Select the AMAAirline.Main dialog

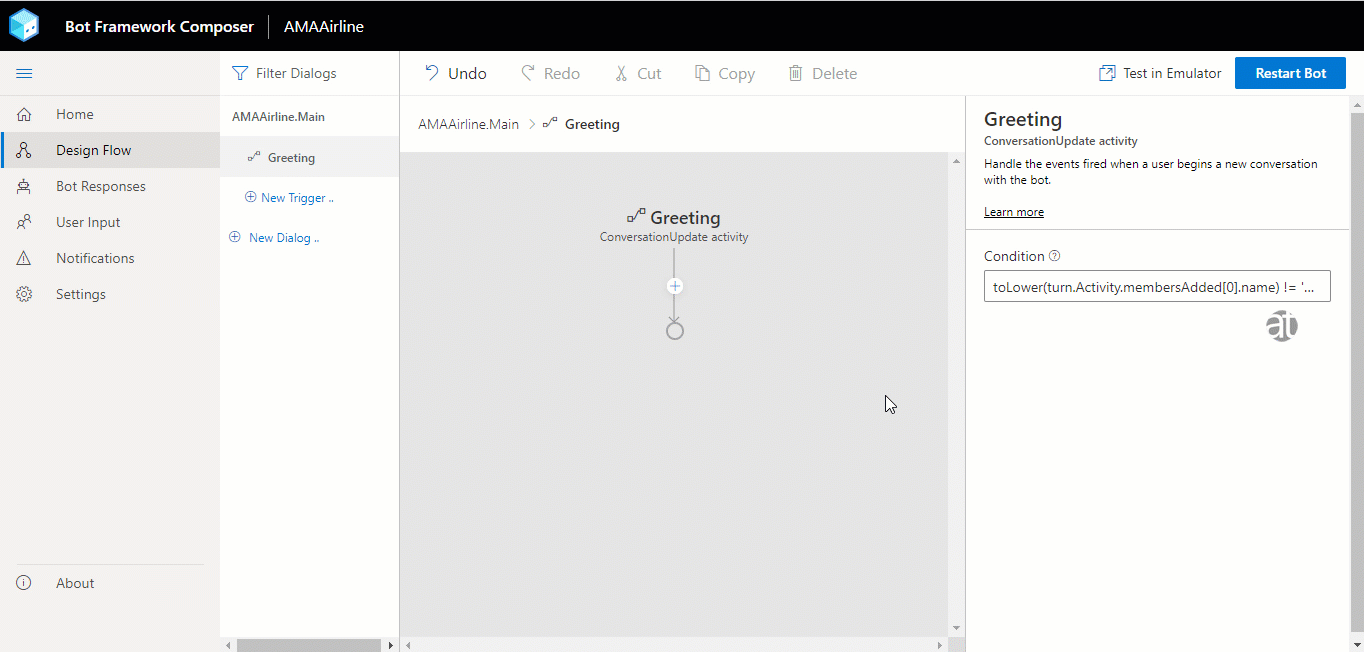click(278, 117)
